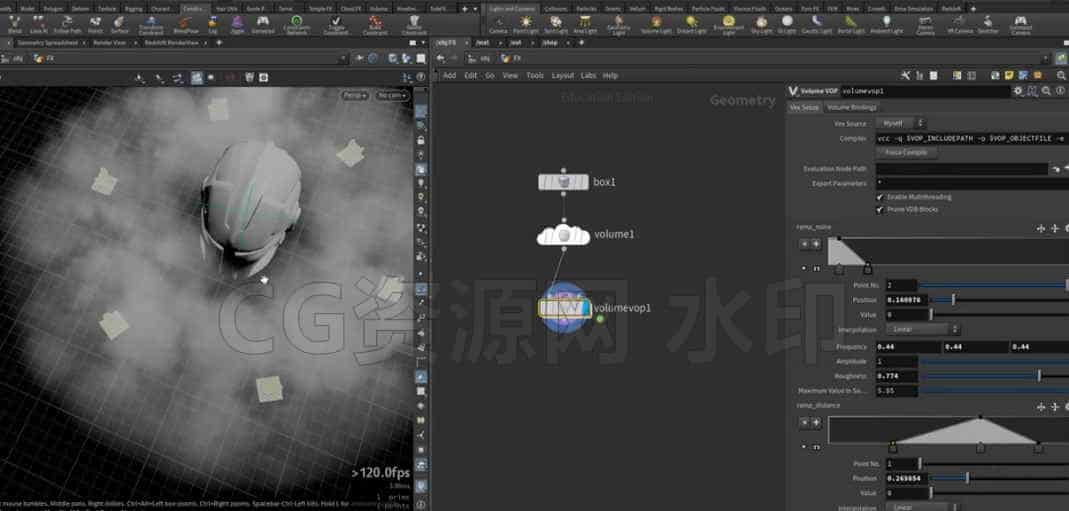1069x511 pixels.
Task: Click the Camera shelf tool
Action: 498,25
